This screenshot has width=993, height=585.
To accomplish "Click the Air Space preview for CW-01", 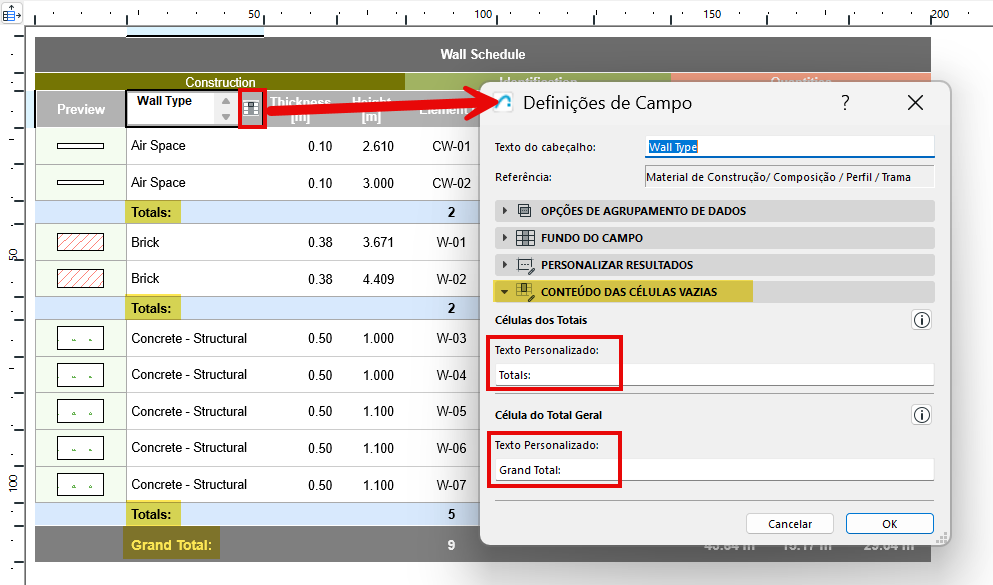I will coord(80,146).
